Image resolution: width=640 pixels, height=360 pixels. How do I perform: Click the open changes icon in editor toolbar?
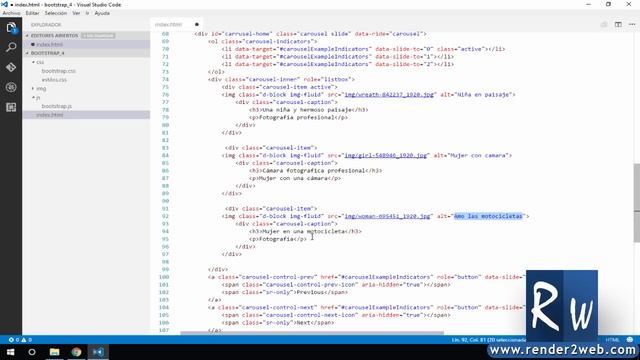tap(604, 24)
